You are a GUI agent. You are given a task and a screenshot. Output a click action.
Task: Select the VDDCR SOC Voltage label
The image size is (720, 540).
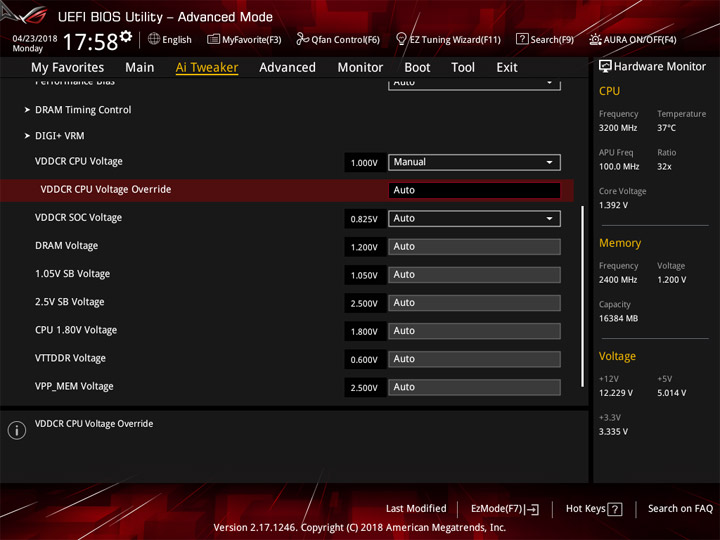pyautogui.click(x=79, y=218)
